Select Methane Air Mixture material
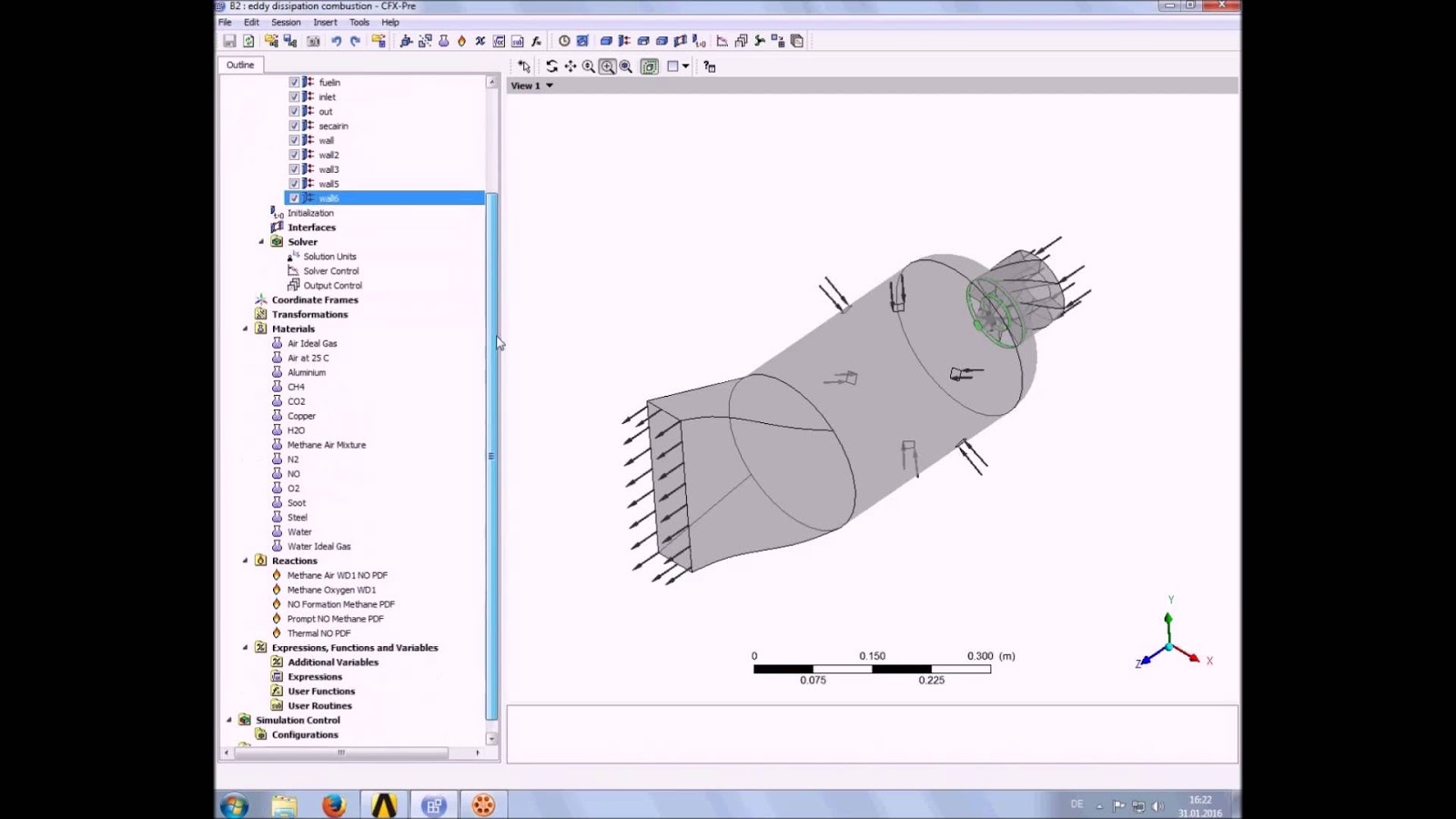 tap(327, 445)
